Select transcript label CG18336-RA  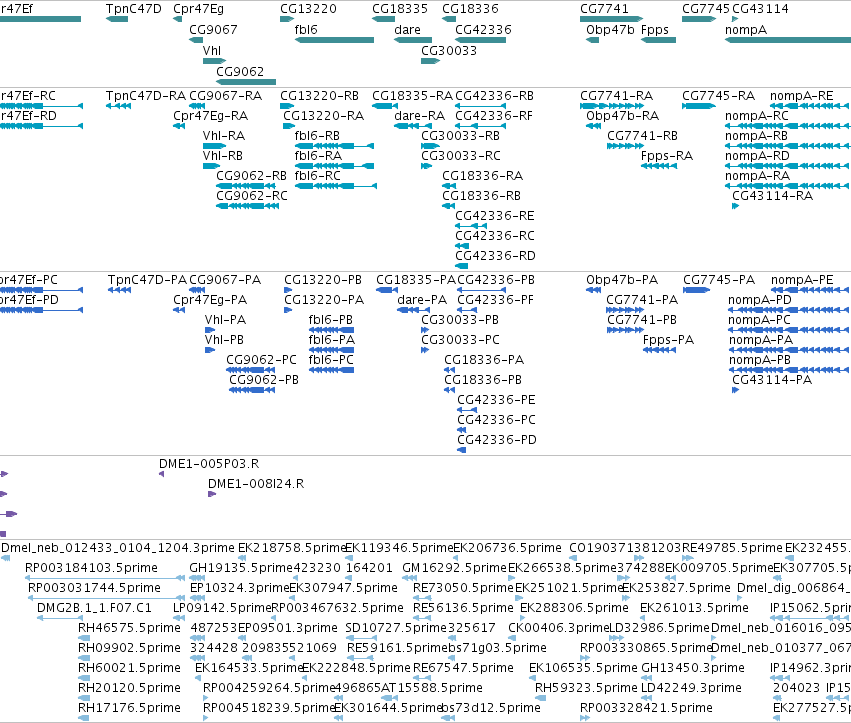[x=482, y=176]
